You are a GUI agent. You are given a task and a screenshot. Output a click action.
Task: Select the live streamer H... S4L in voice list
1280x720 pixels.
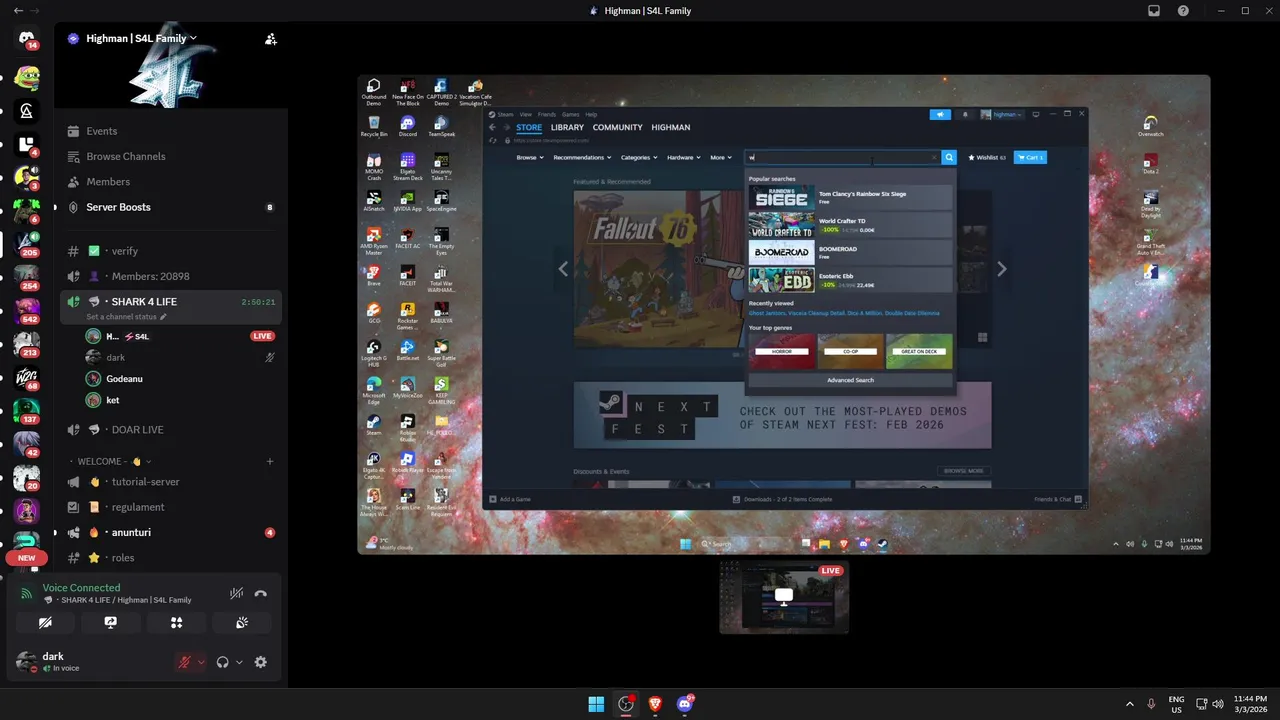click(180, 336)
